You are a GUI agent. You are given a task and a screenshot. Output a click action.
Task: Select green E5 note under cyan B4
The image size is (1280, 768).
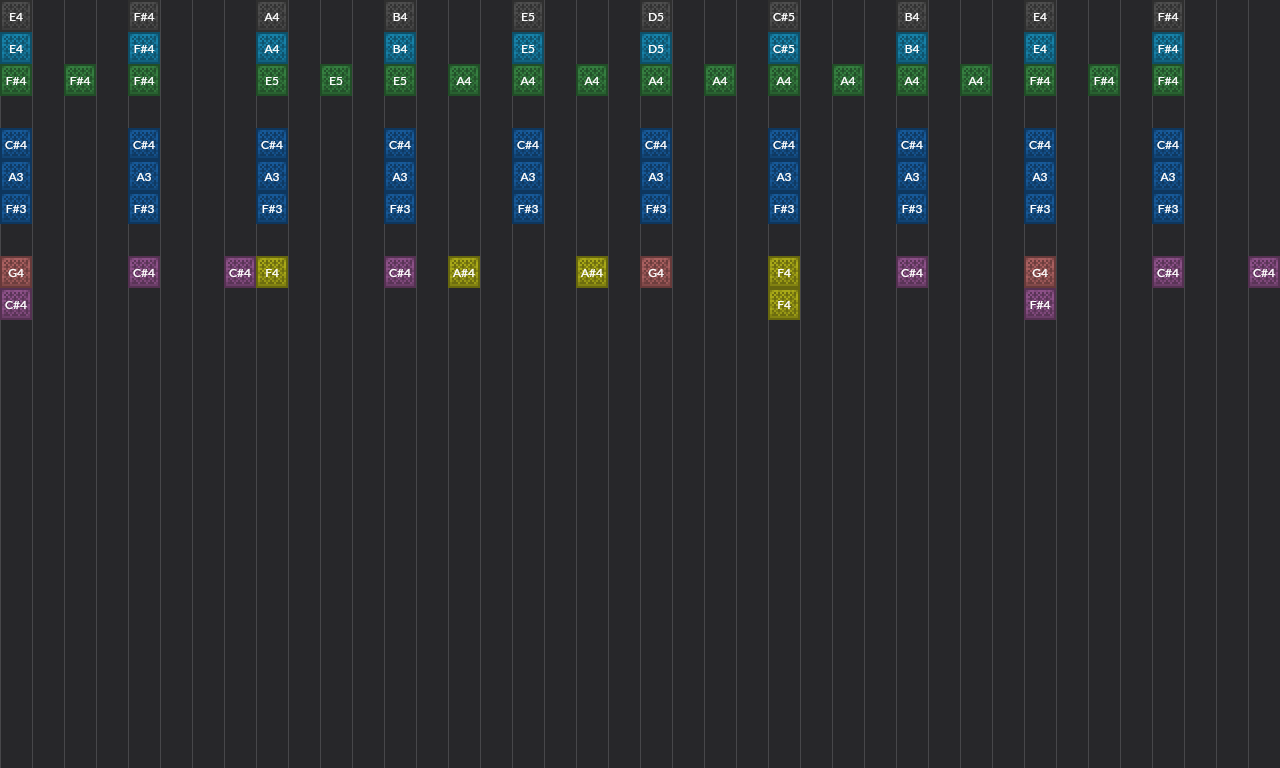pyautogui.click(x=400, y=81)
